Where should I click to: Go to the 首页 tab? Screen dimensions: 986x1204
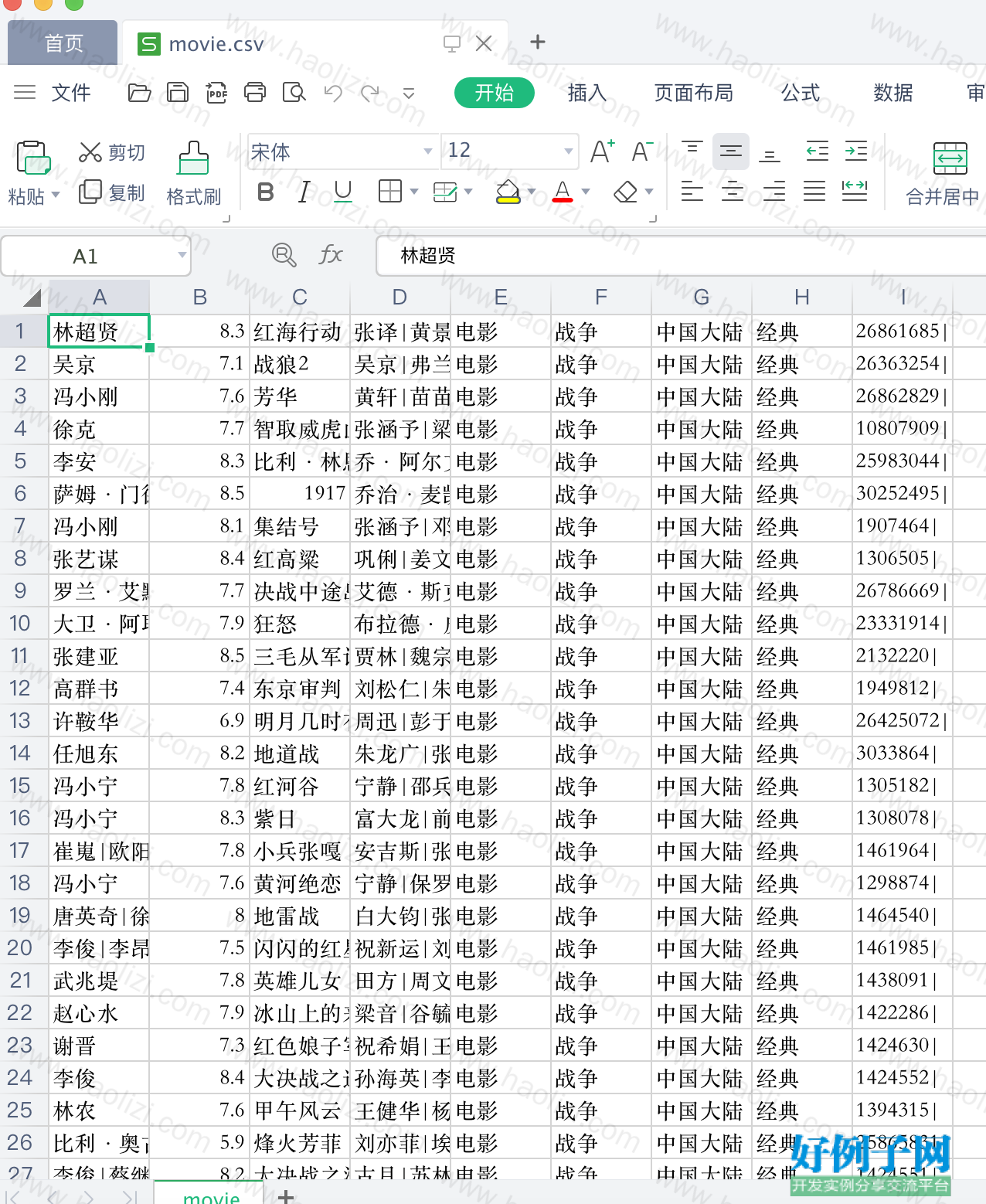[x=63, y=43]
